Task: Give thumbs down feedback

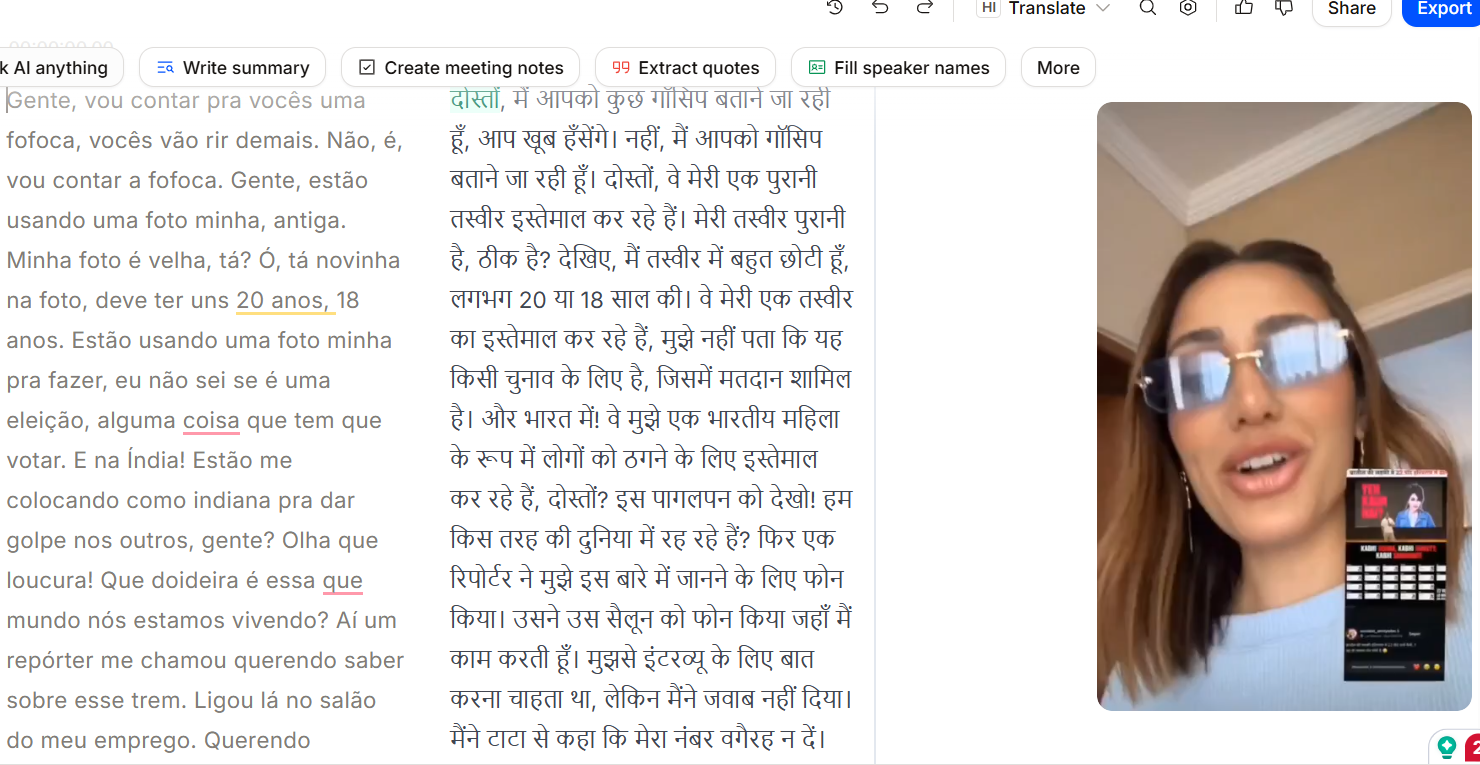Action: click(1284, 8)
